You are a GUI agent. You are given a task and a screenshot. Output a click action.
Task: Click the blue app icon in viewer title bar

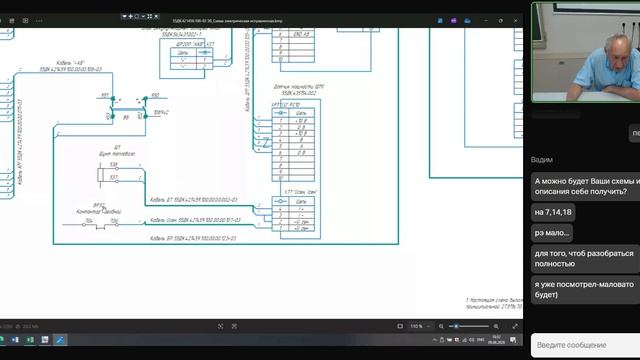440,20
